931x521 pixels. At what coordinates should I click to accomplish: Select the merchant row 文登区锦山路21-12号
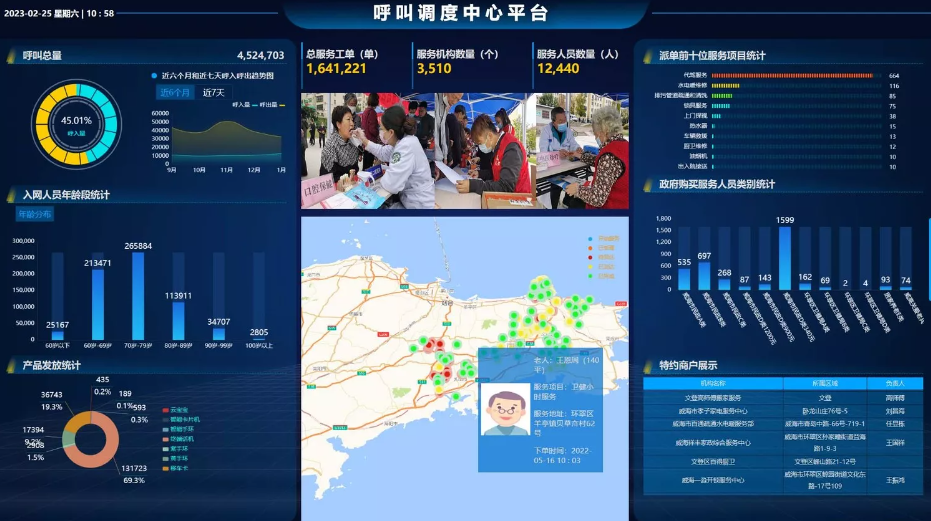tap(783, 462)
